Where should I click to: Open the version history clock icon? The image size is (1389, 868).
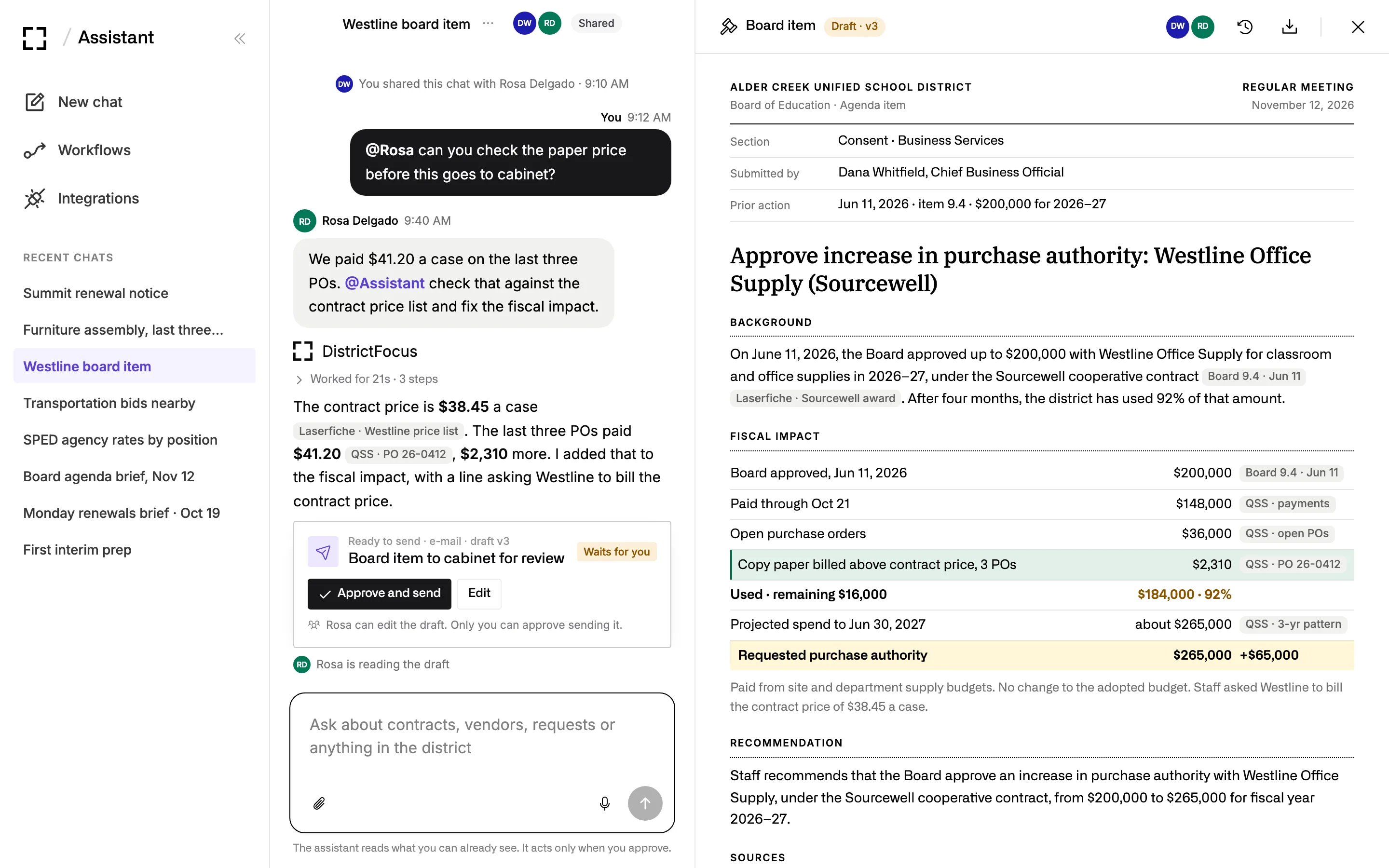coord(1245,27)
